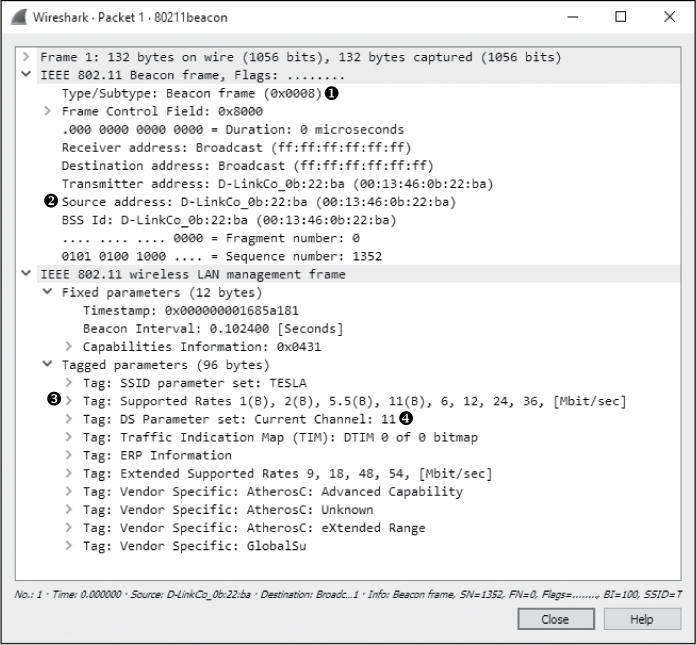Expand DS Parameter set Current Channel tag
696x645 pixels.
click(x=68, y=419)
